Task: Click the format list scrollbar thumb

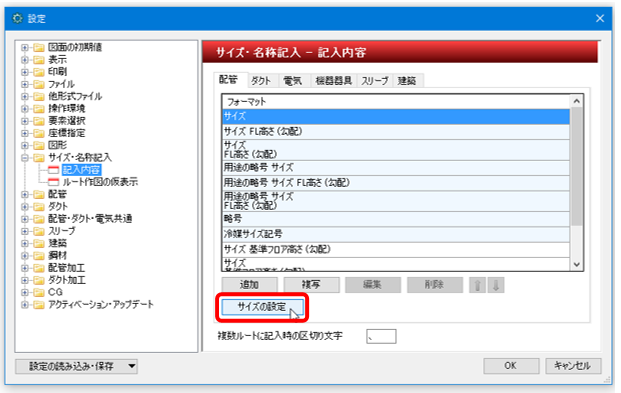Action: pyautogui.click(x=577, y=166)
